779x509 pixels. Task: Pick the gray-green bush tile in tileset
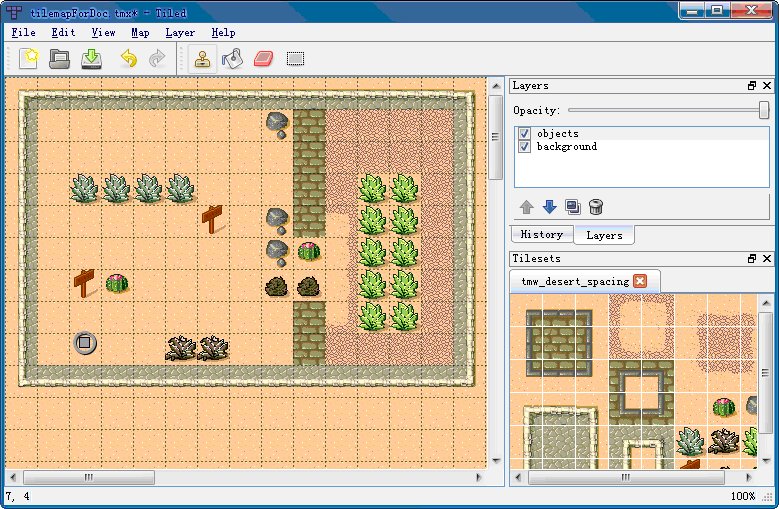691,441
